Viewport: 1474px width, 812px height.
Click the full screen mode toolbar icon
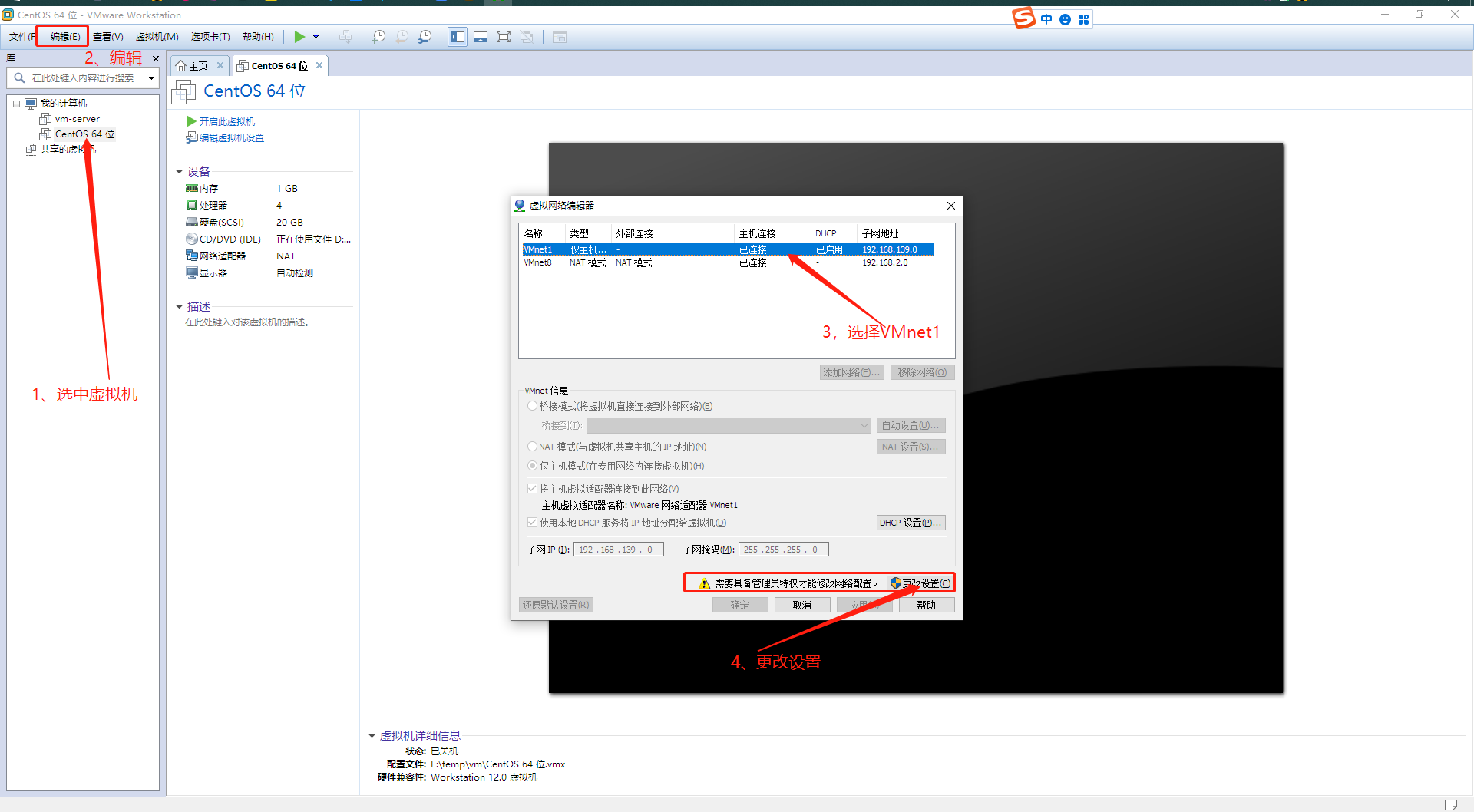[x=504, y=37]
